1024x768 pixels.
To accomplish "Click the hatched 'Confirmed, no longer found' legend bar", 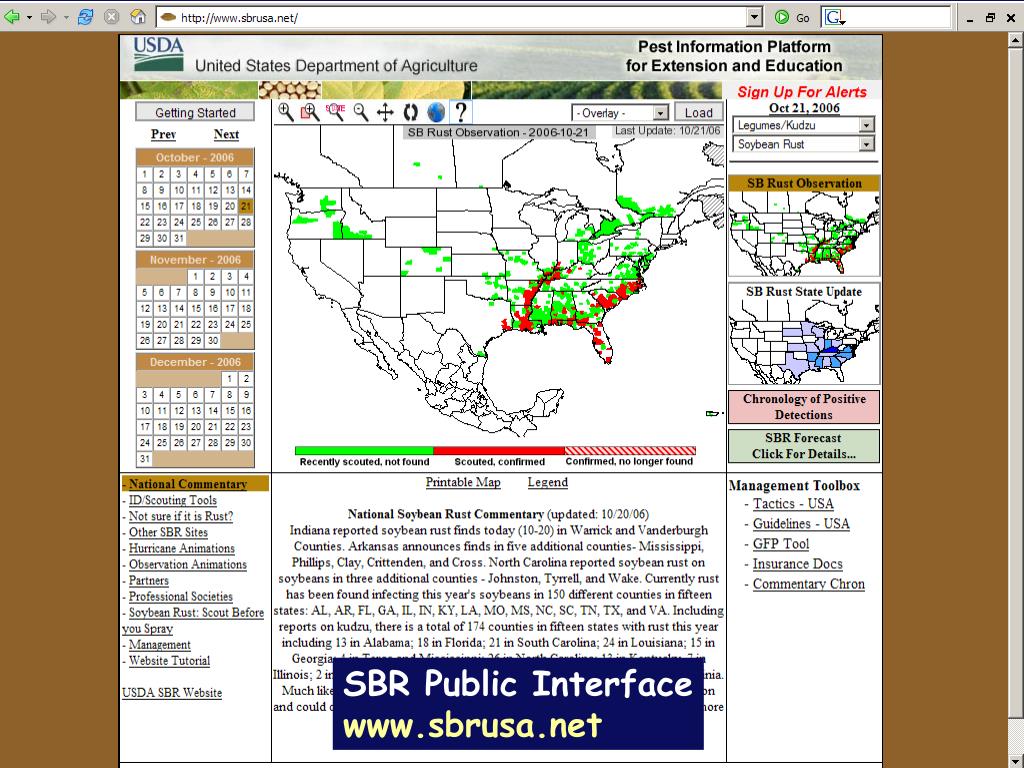I will (630, 451).
